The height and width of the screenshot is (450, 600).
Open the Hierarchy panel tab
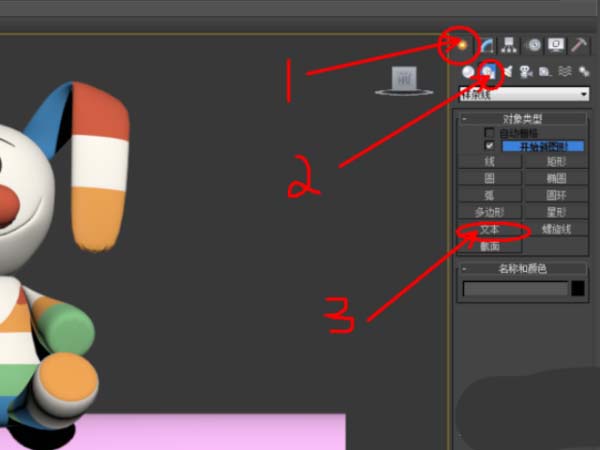[509, 46]
